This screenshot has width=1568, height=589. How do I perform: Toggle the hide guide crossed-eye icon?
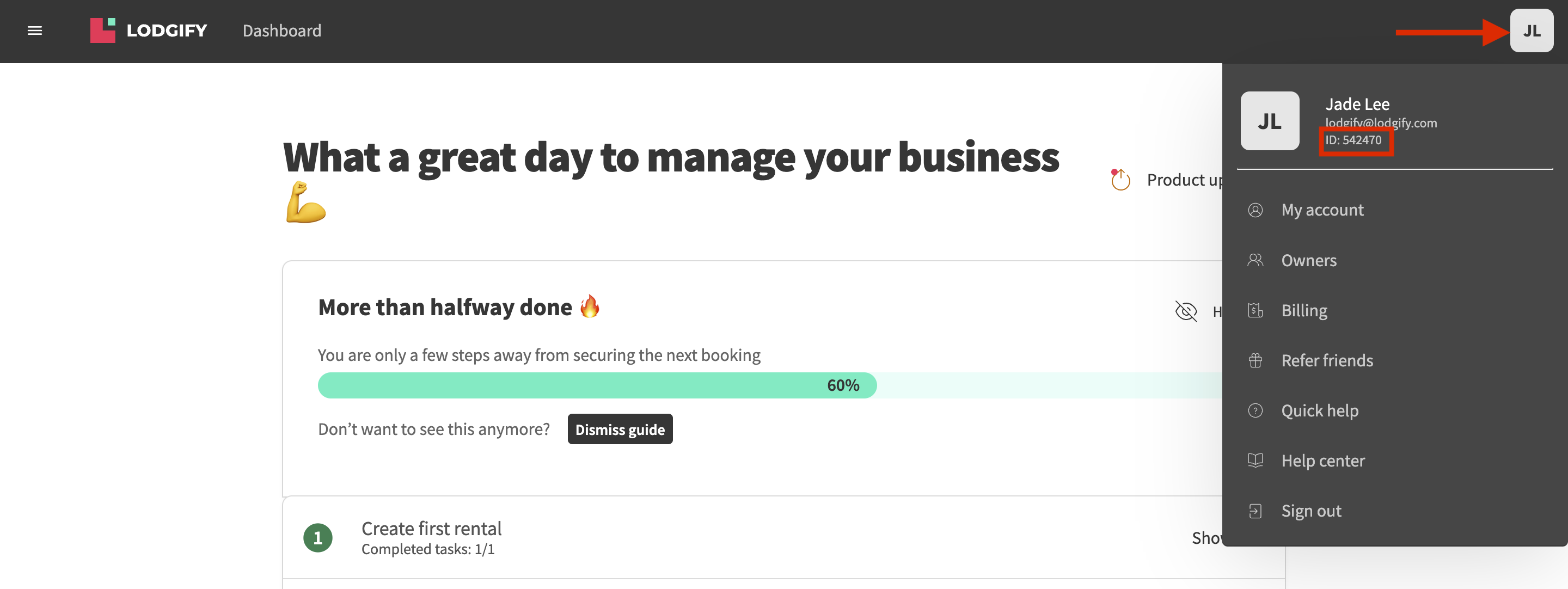point(1186,311)
